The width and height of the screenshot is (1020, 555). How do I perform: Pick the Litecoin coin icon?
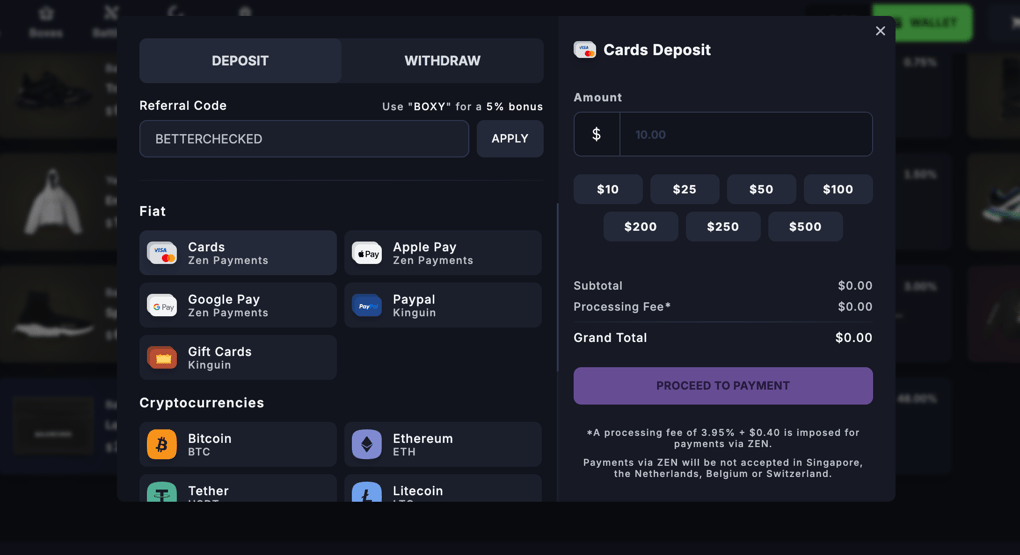tap(367, 492)
